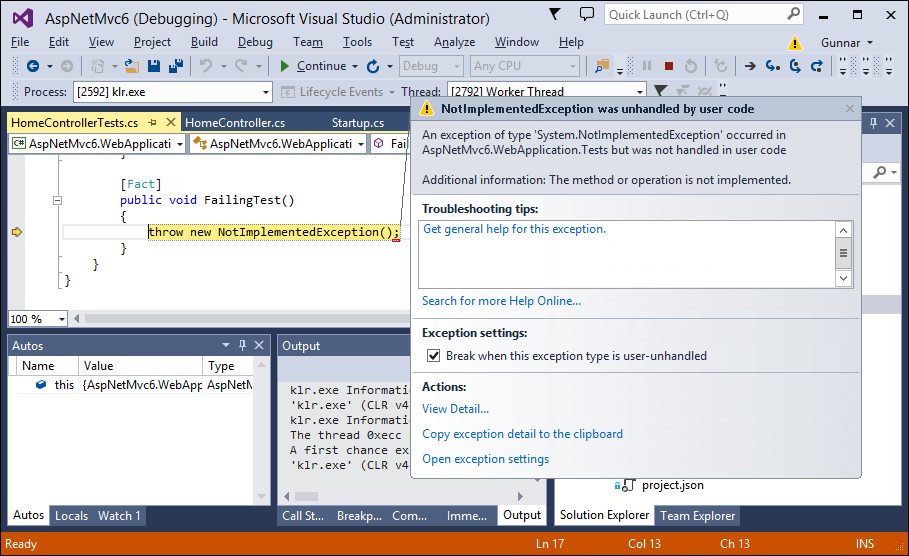Open the Debug configuration dropdown
909x556 pixels.
pyautogui.click(x=457, y=66)
